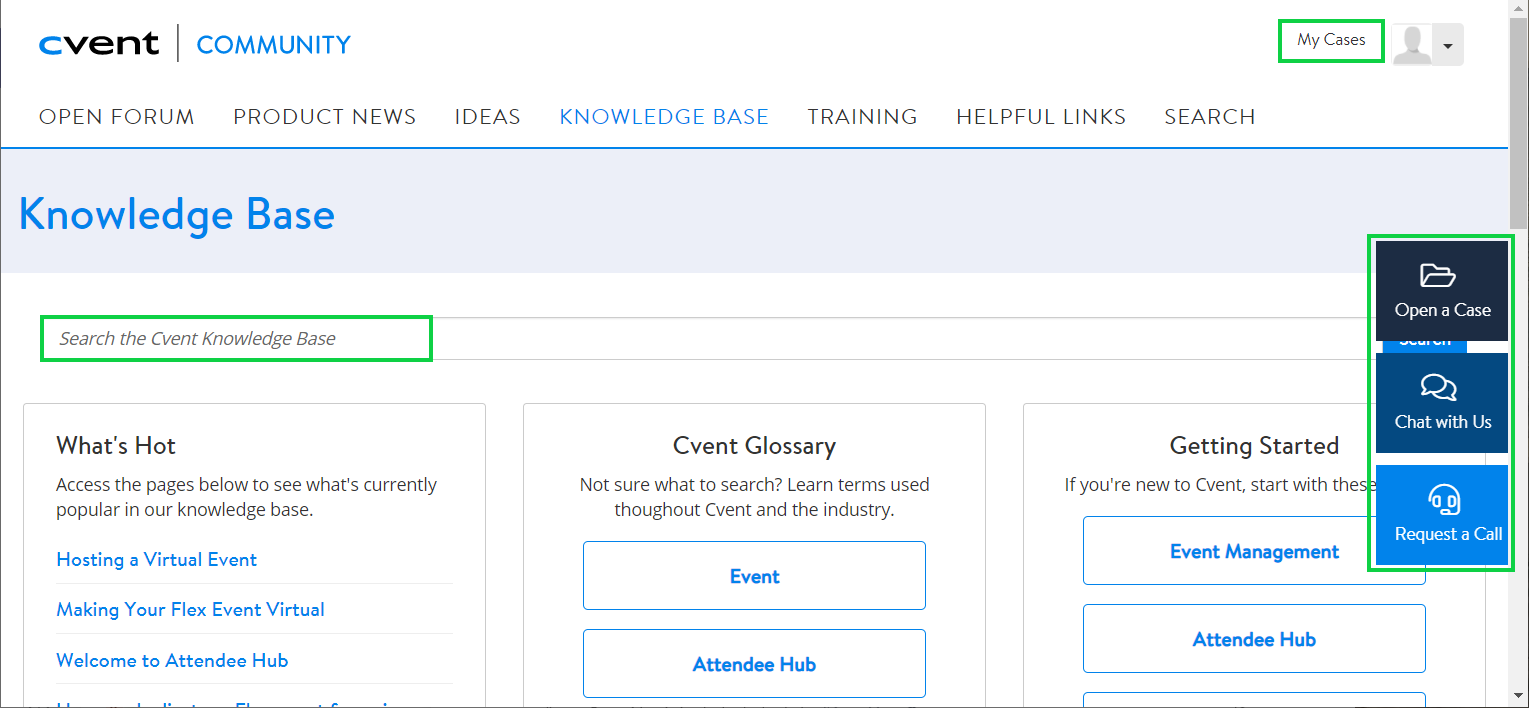Go to the Search menu item
Image resolution: width=1529 pixels, height=708 pixels.
pyautogui.click(x=1210, y=117)
